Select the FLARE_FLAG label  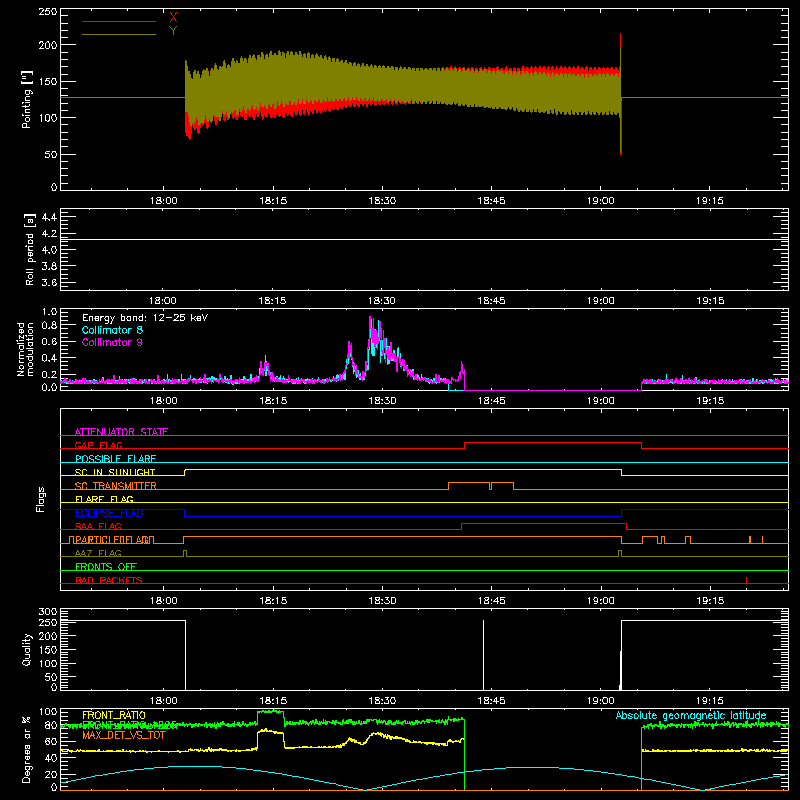(104, 499)
